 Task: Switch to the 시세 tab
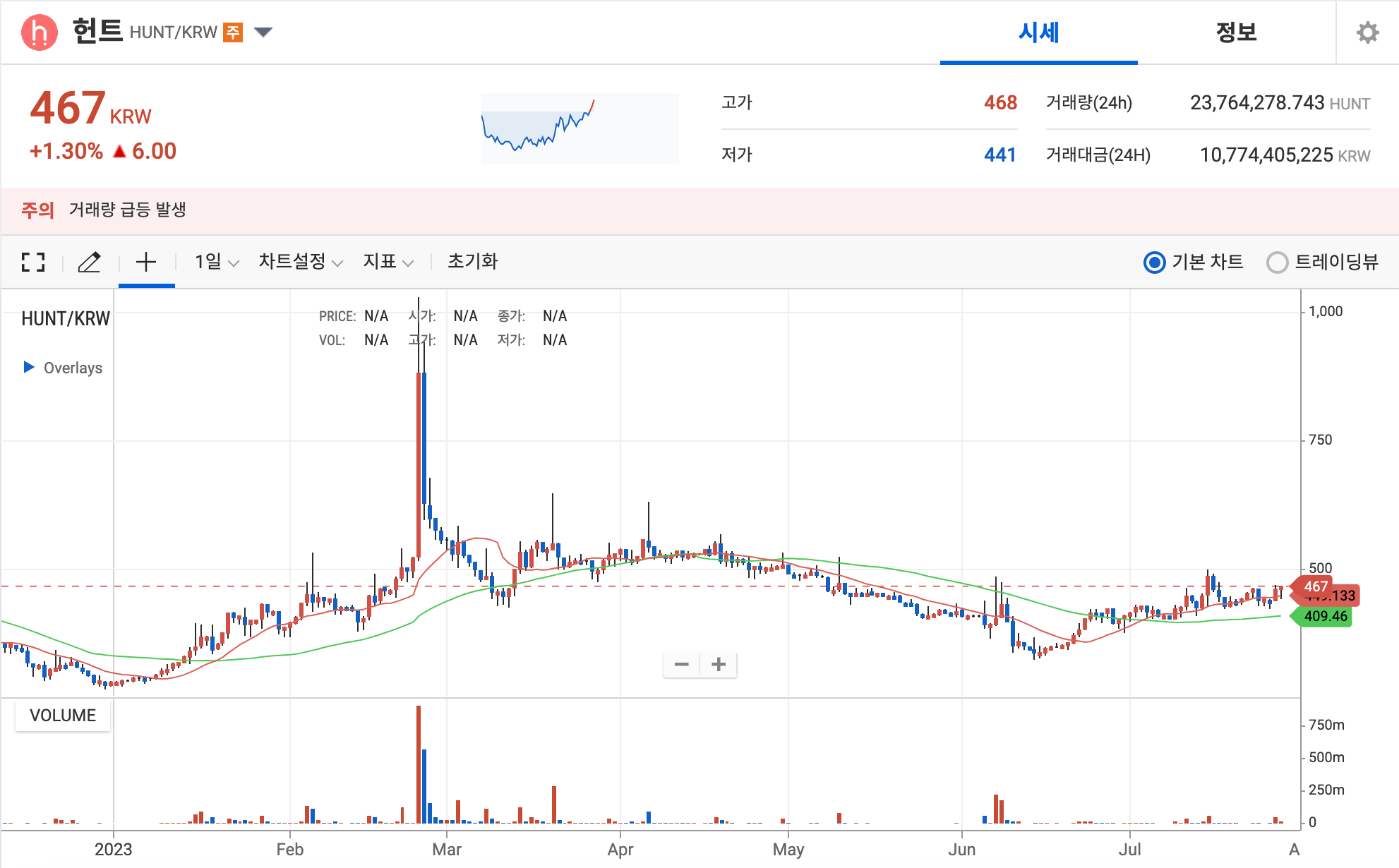(x=1038, y=32)
